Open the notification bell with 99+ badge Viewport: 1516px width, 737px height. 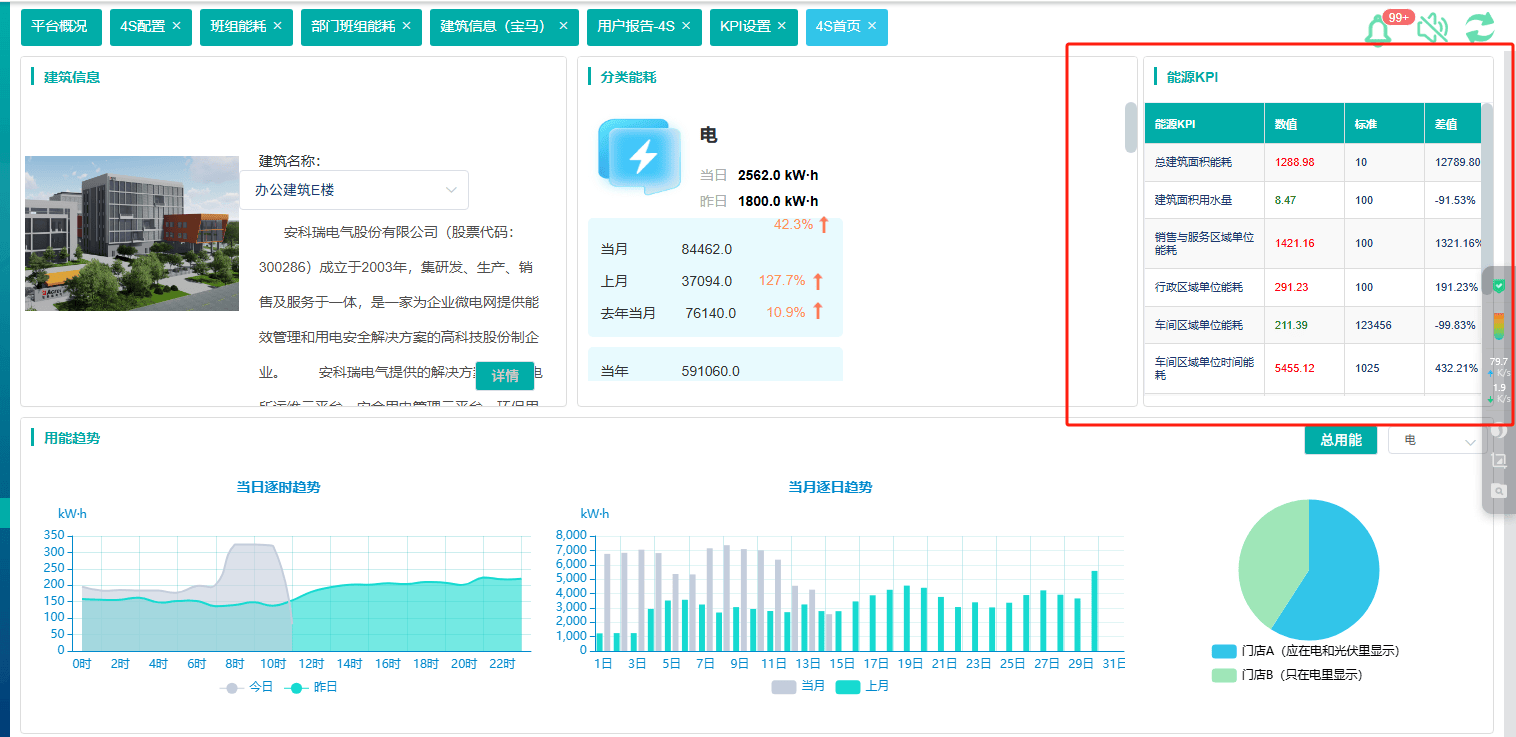[x=1379, y=29]
